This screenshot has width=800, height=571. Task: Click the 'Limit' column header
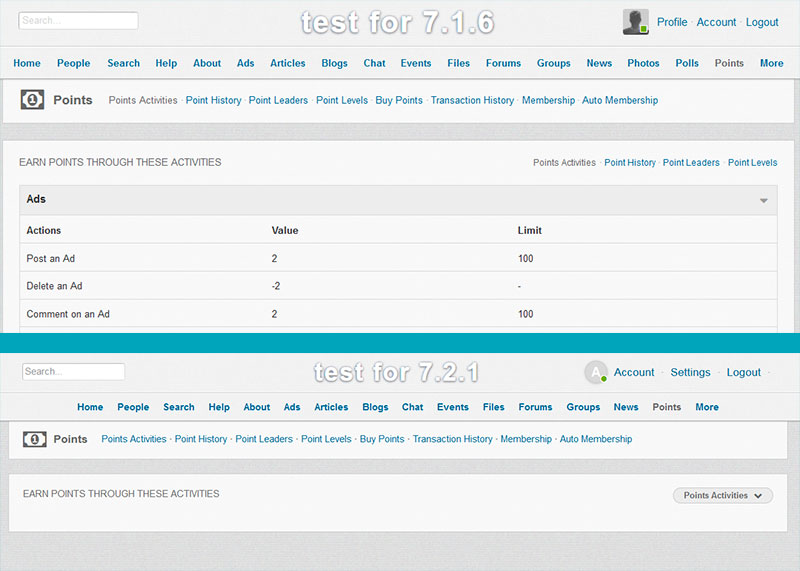coord(530,230)
